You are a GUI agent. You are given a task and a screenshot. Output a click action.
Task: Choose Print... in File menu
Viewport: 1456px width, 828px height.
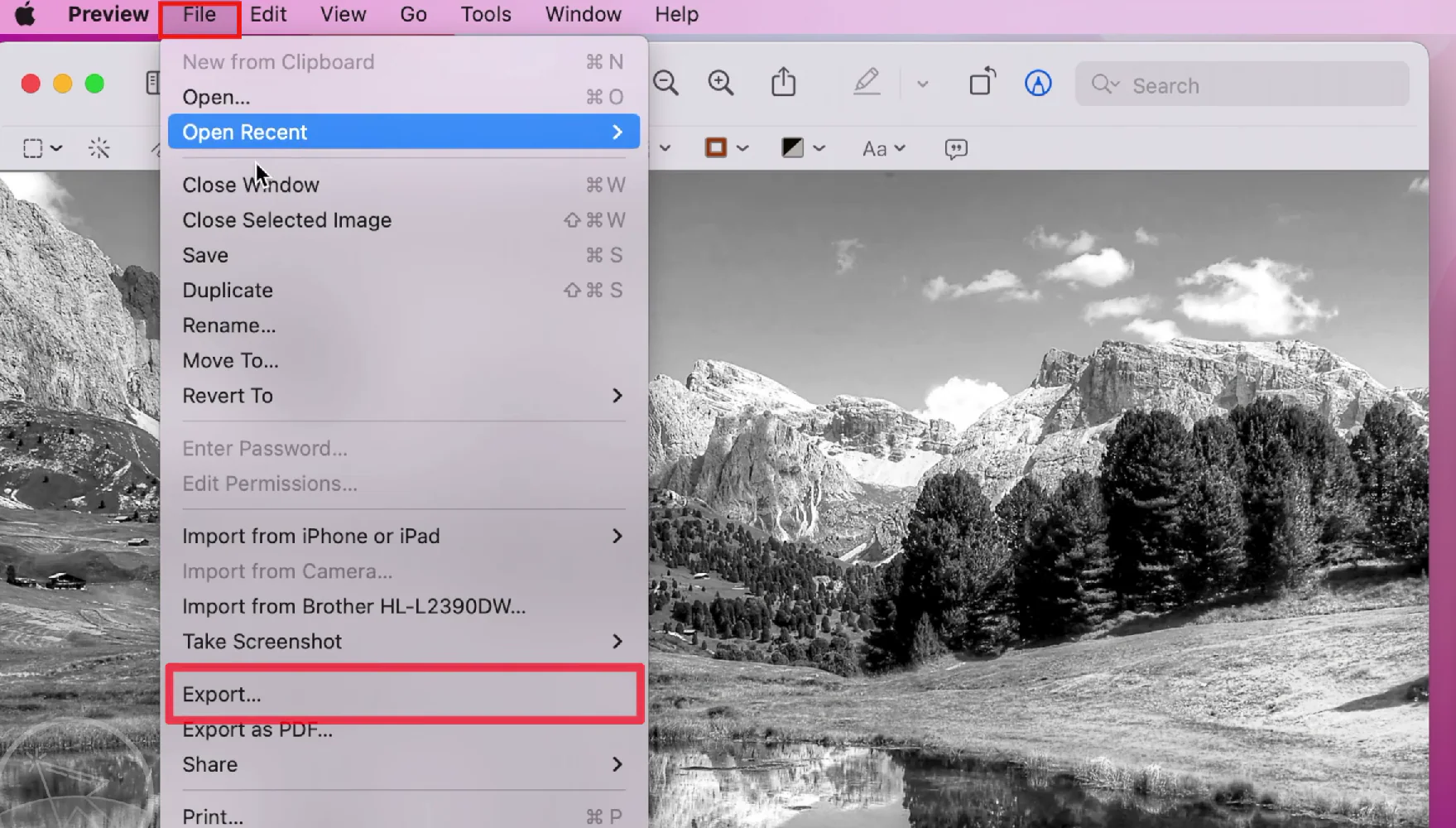tap(404, 816)
